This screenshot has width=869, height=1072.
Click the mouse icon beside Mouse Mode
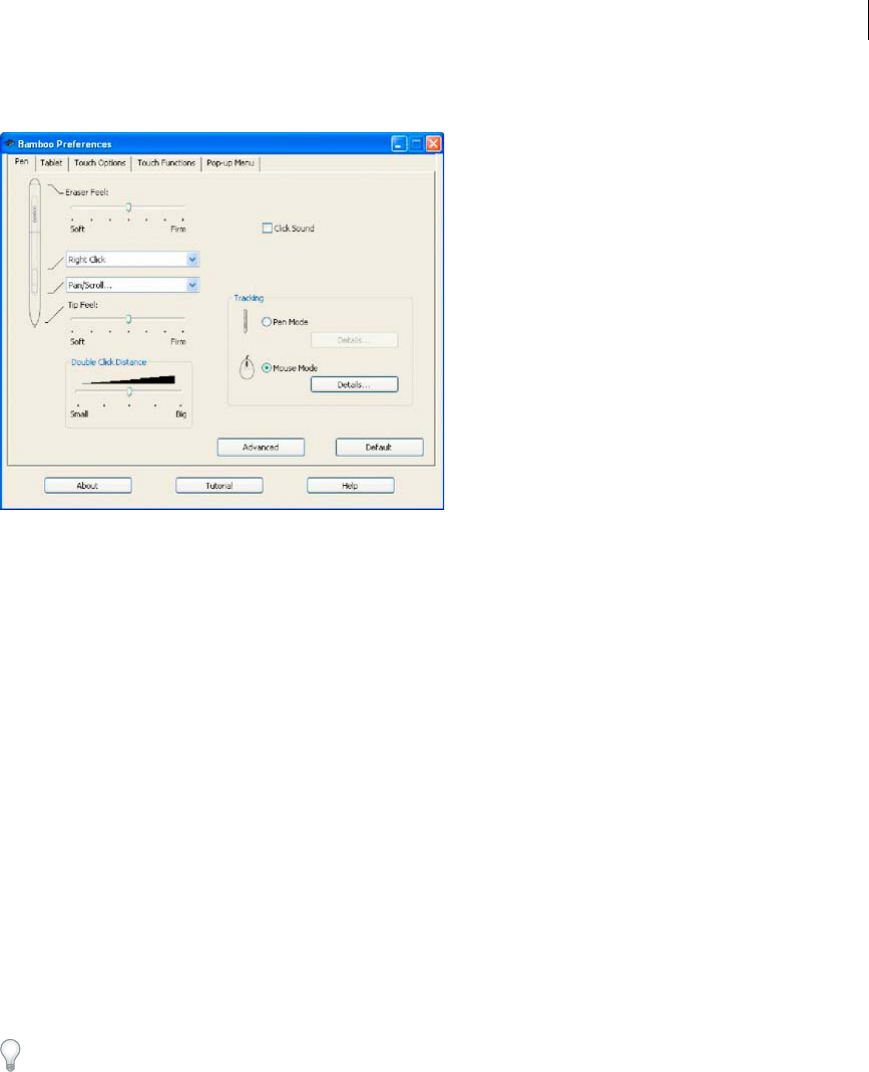[247, 367]
